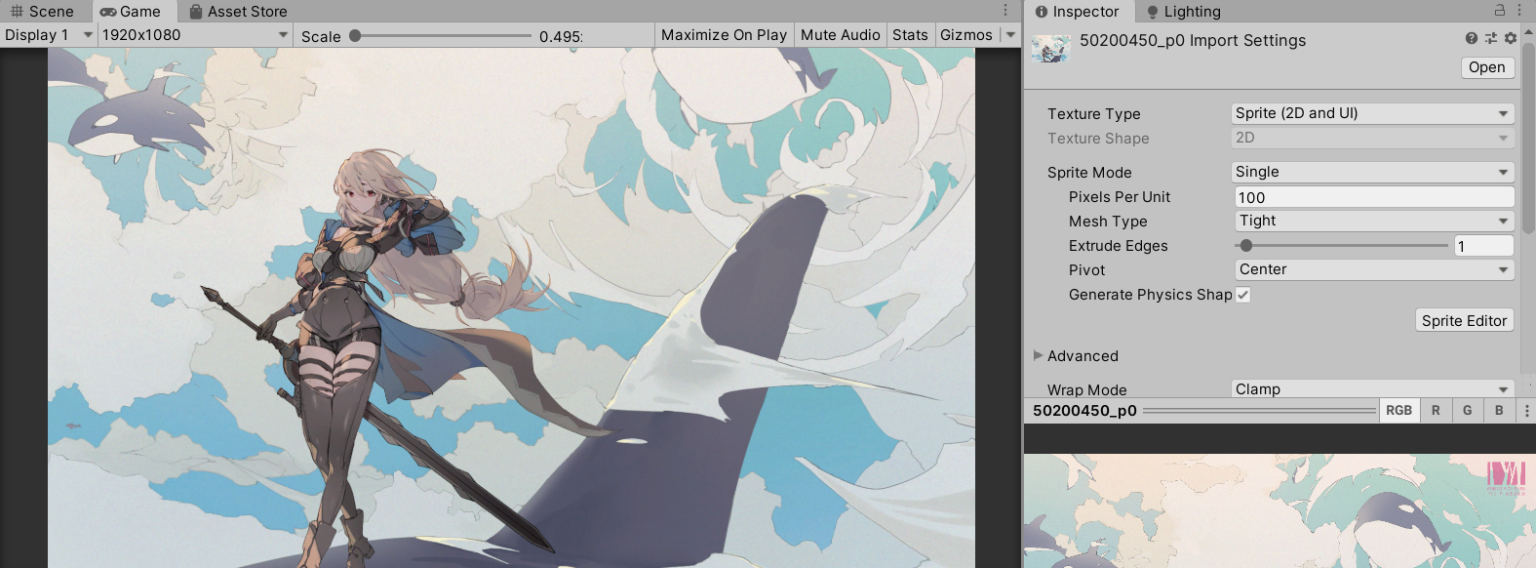
Task: Expand the Advanced section
Action: 1038,356
